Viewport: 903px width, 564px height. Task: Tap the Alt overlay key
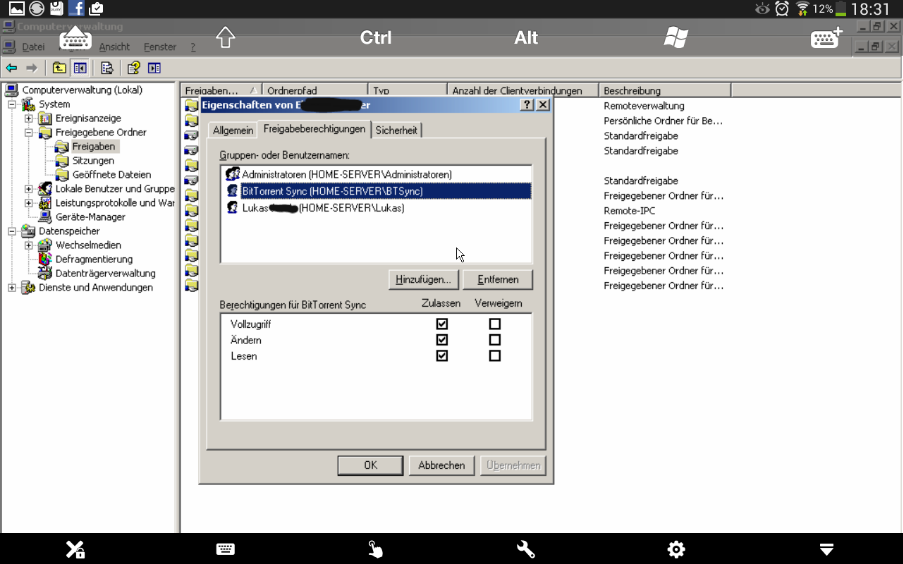[526, 37]
